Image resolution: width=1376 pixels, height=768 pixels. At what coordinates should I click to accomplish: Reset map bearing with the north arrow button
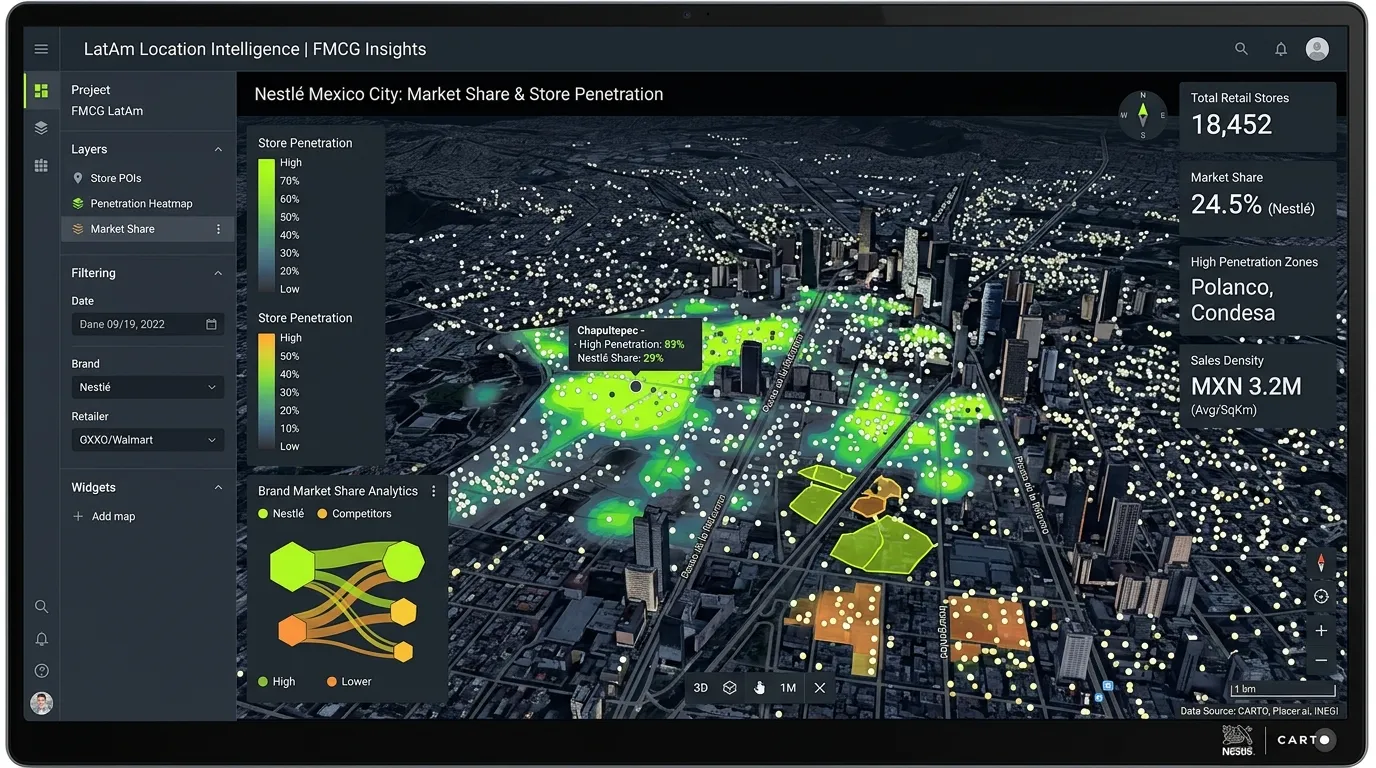pos(1321,563)
